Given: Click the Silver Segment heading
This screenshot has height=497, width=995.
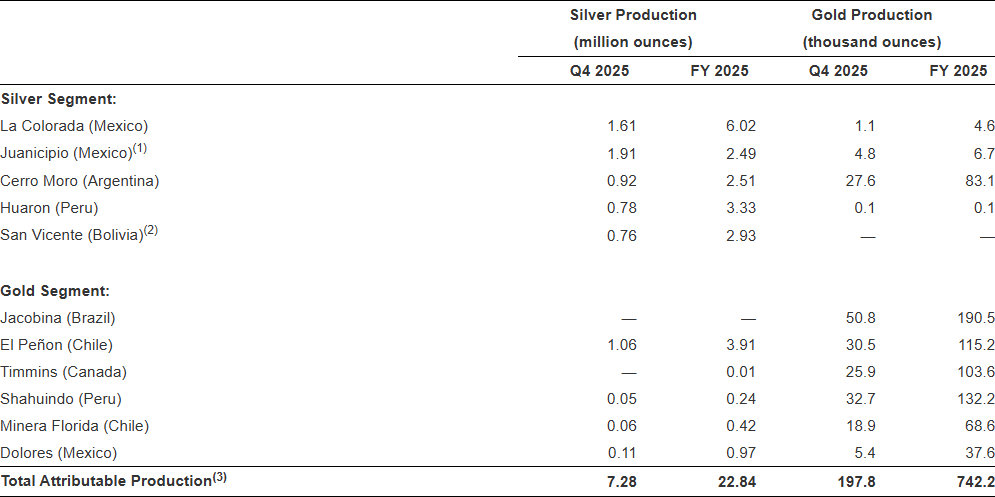Looking at the screenshot, I should (x=59, y=99).
